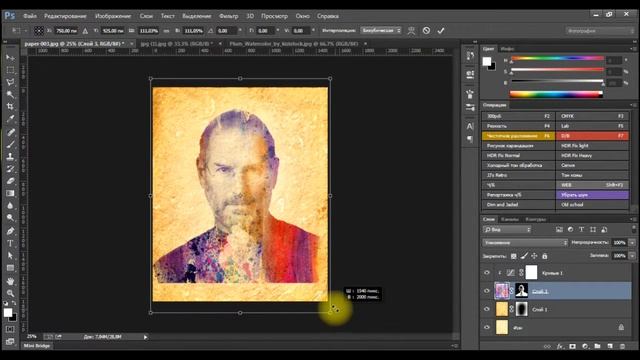Open the layer filter kind dropdown
This screenshot has height=360, width=640.
[507, 230]
